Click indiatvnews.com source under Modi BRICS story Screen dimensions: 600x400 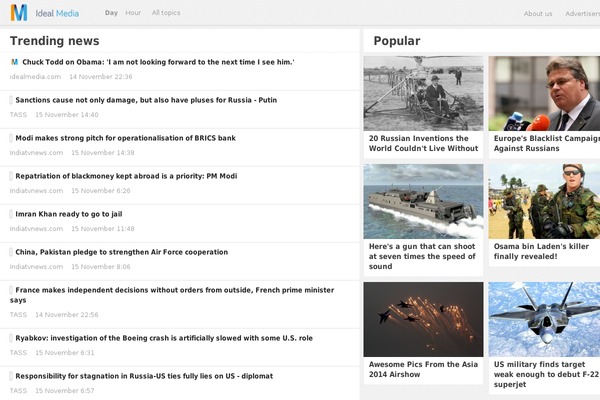pos(36,152)
